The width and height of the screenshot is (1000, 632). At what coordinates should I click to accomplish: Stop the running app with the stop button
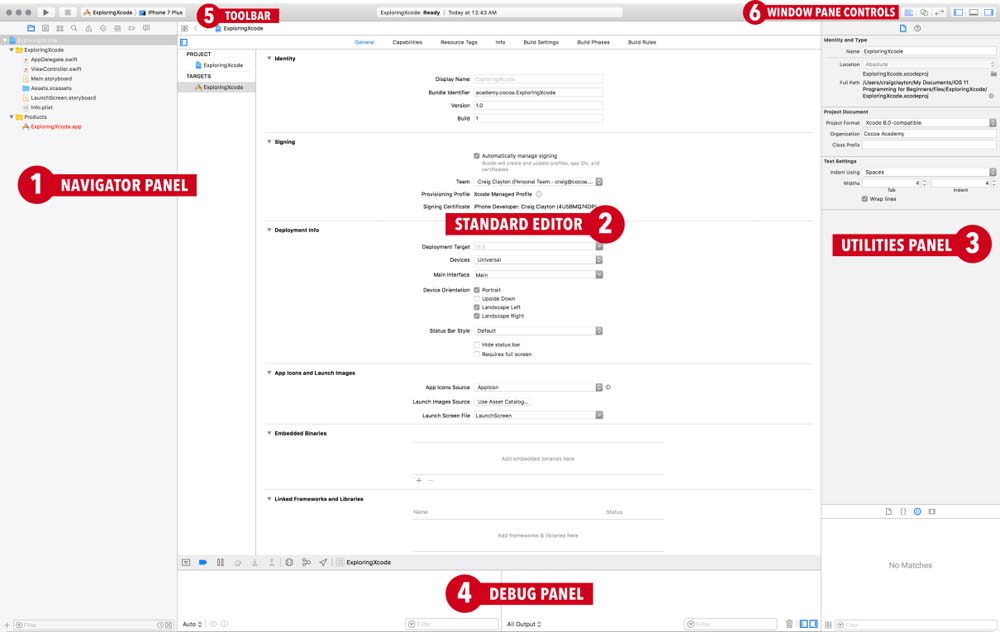click(x=67, y=12)
